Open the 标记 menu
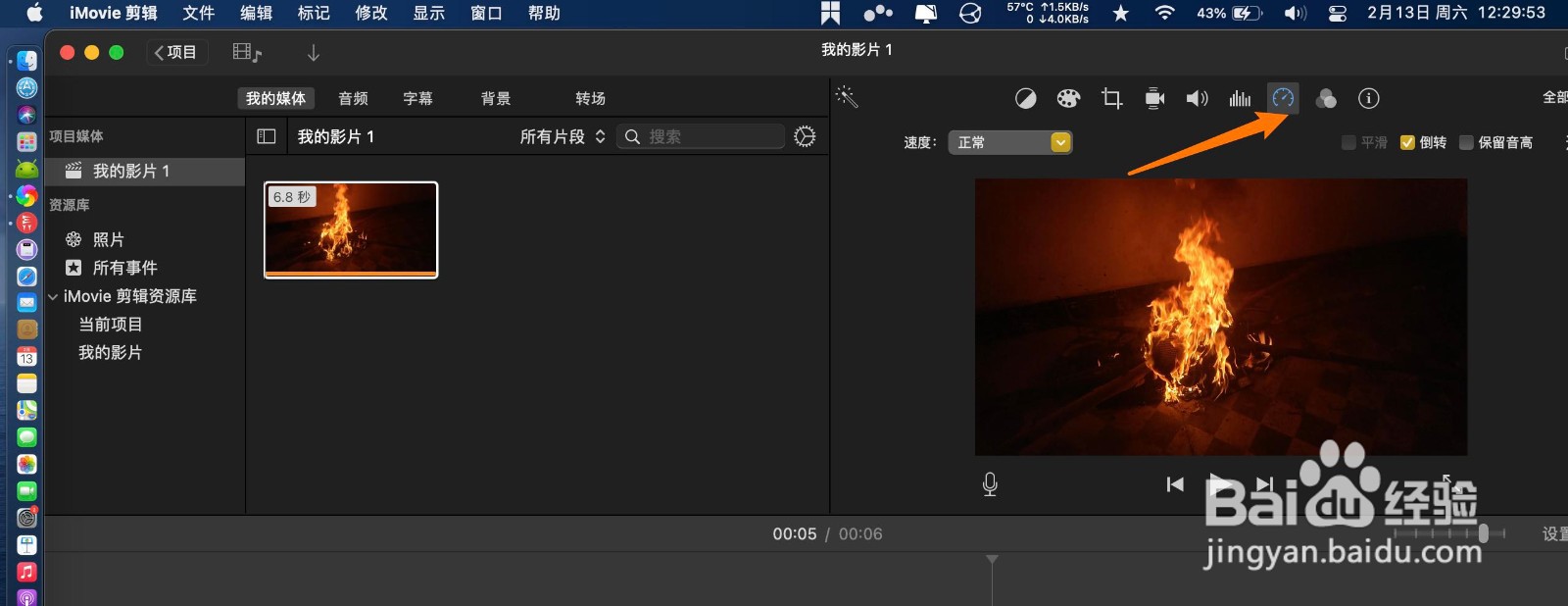Viewport: 1568px width, 606px height. click(314, 13)
